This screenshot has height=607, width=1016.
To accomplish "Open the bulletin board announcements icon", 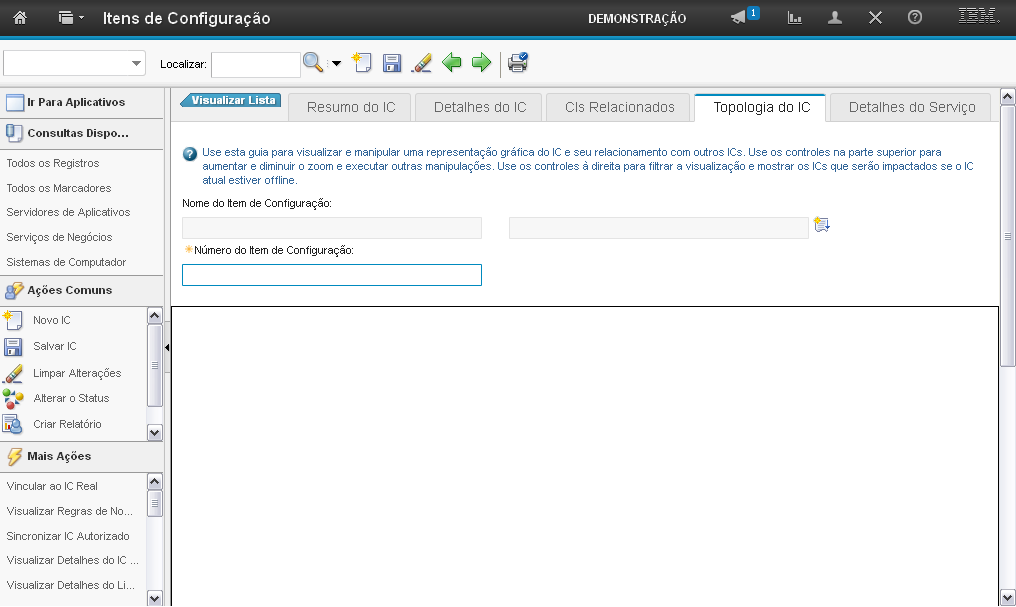I will click(739, 18).
